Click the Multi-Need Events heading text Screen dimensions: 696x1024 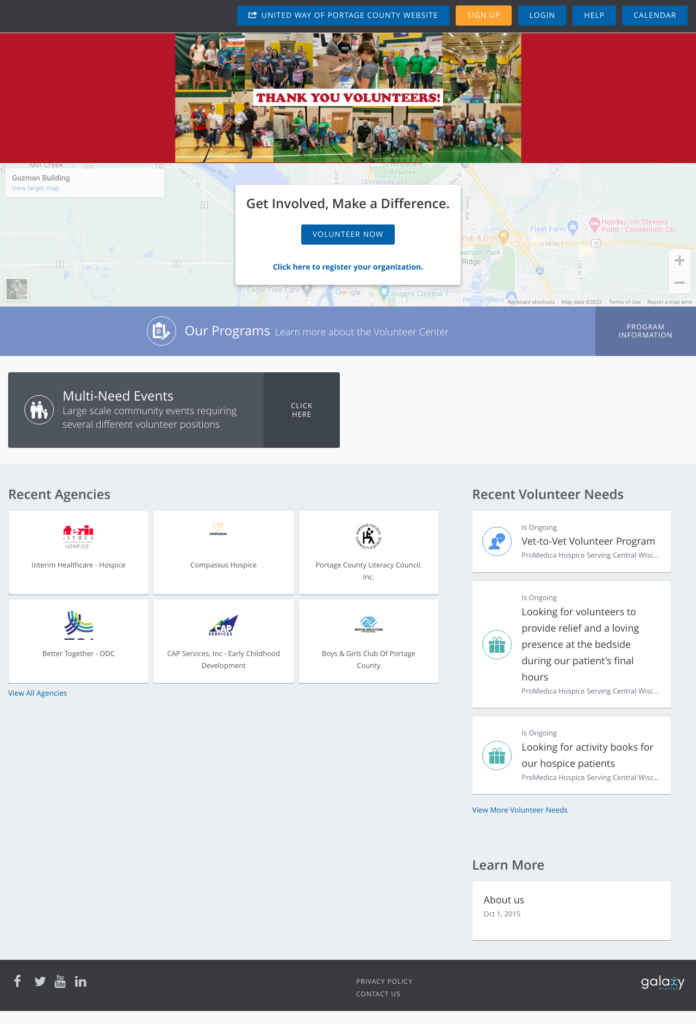(x=118, y=396)
